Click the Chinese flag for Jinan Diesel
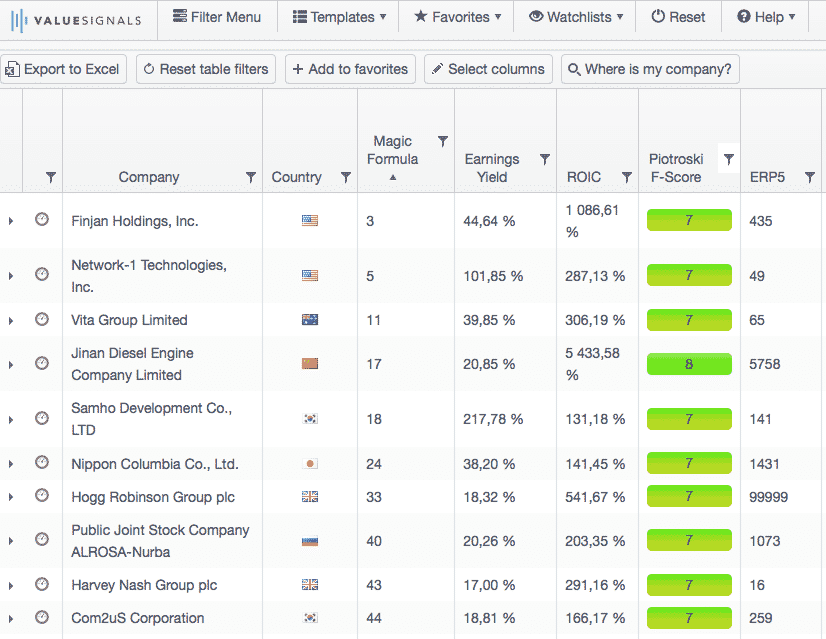The height and width of the screenshot is (639, 826). coord(310,363)
